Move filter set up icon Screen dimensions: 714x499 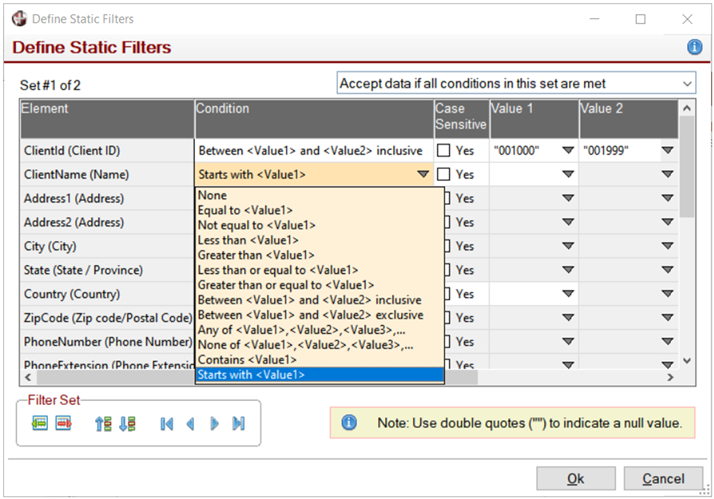[x=103, y=423]
